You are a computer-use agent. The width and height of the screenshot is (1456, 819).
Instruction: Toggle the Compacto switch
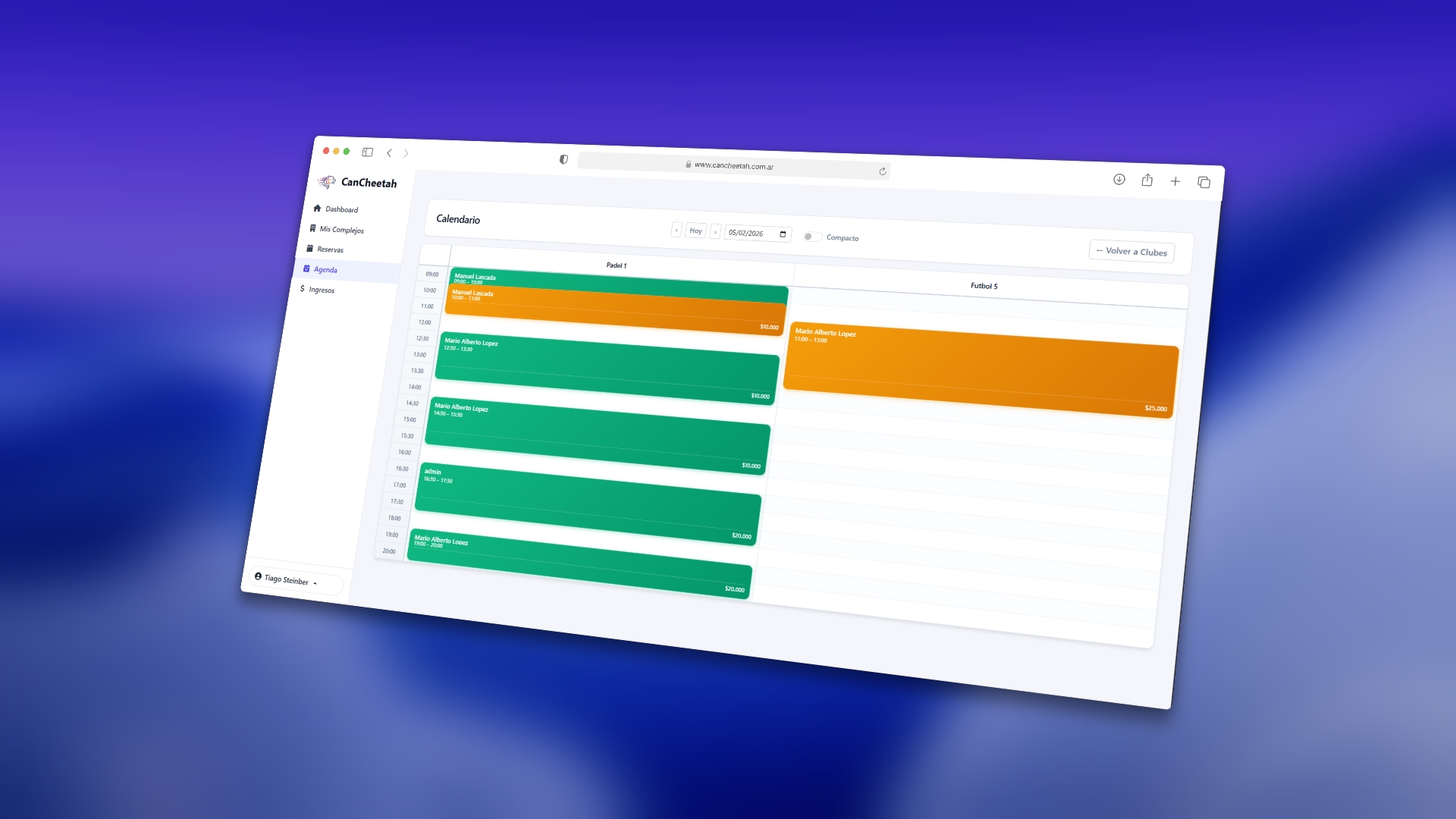[811, 237]
